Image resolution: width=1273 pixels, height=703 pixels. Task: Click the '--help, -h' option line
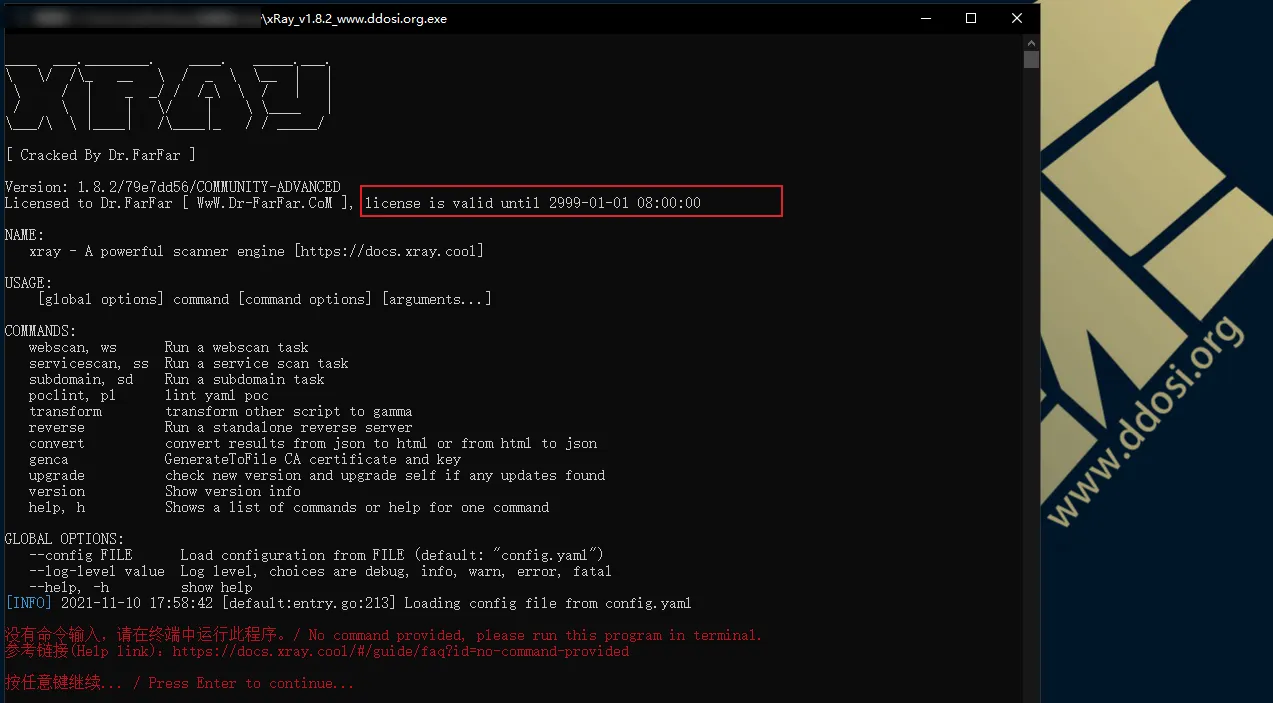pyautogui.click(x=141, y=587)
